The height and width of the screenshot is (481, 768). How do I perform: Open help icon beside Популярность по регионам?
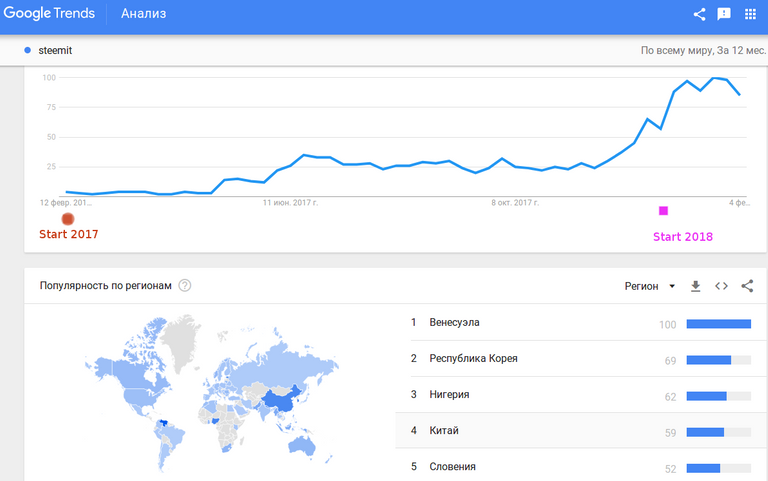point(185,285)
